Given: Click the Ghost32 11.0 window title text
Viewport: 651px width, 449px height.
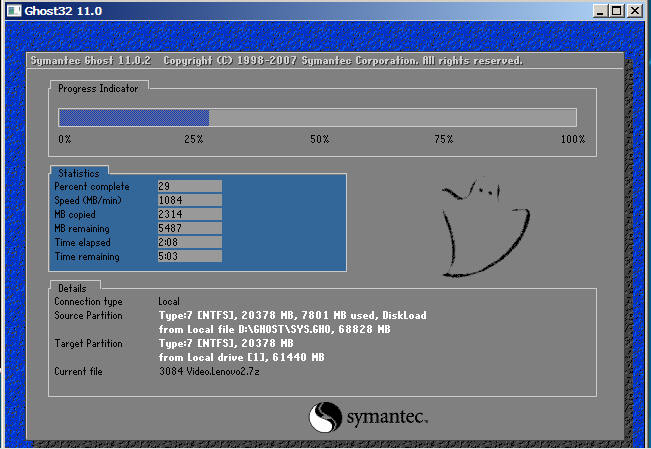Looking at the screenshot, I should point(63,11).
